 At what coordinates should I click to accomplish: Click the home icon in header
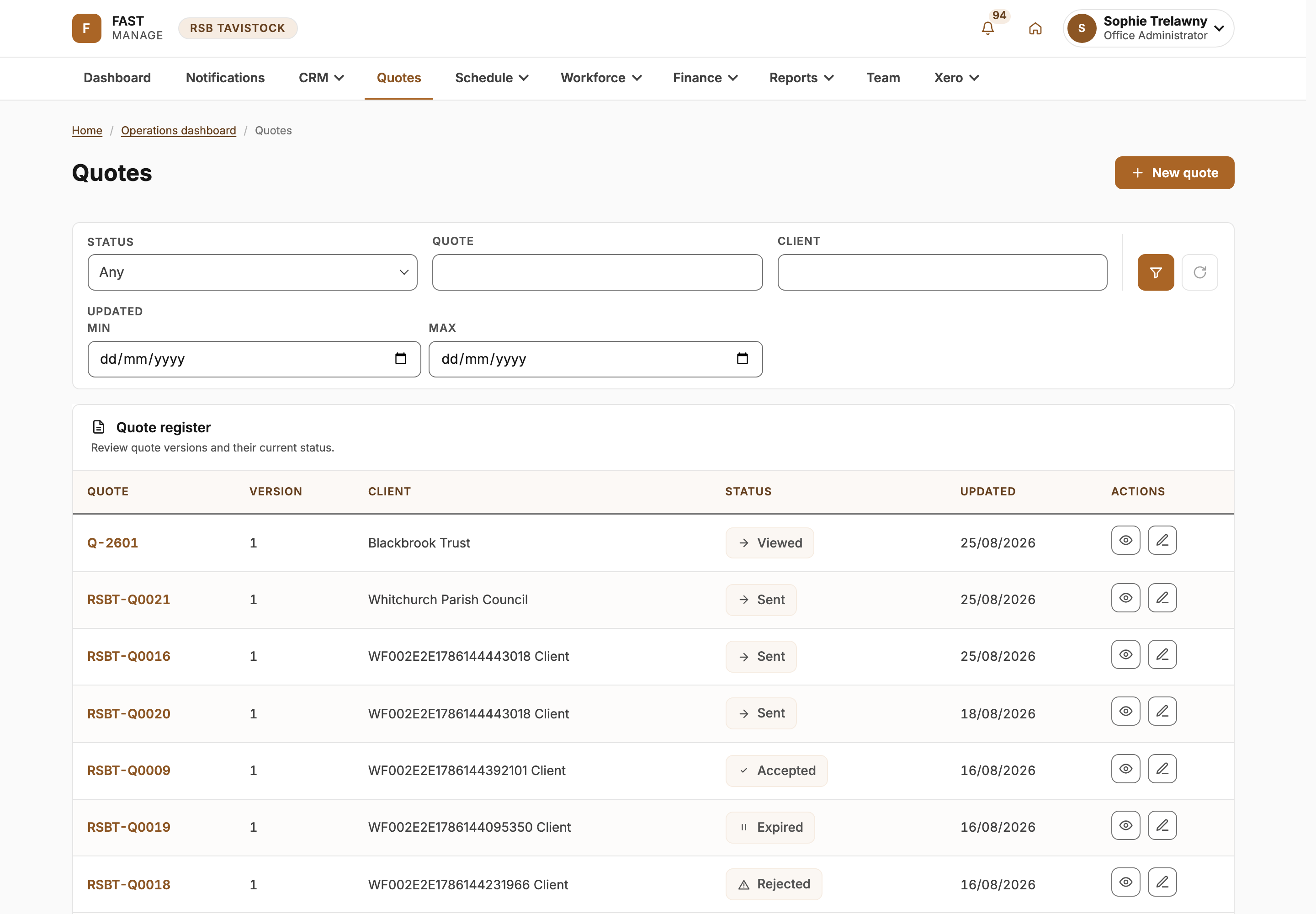coord(1035,28)
